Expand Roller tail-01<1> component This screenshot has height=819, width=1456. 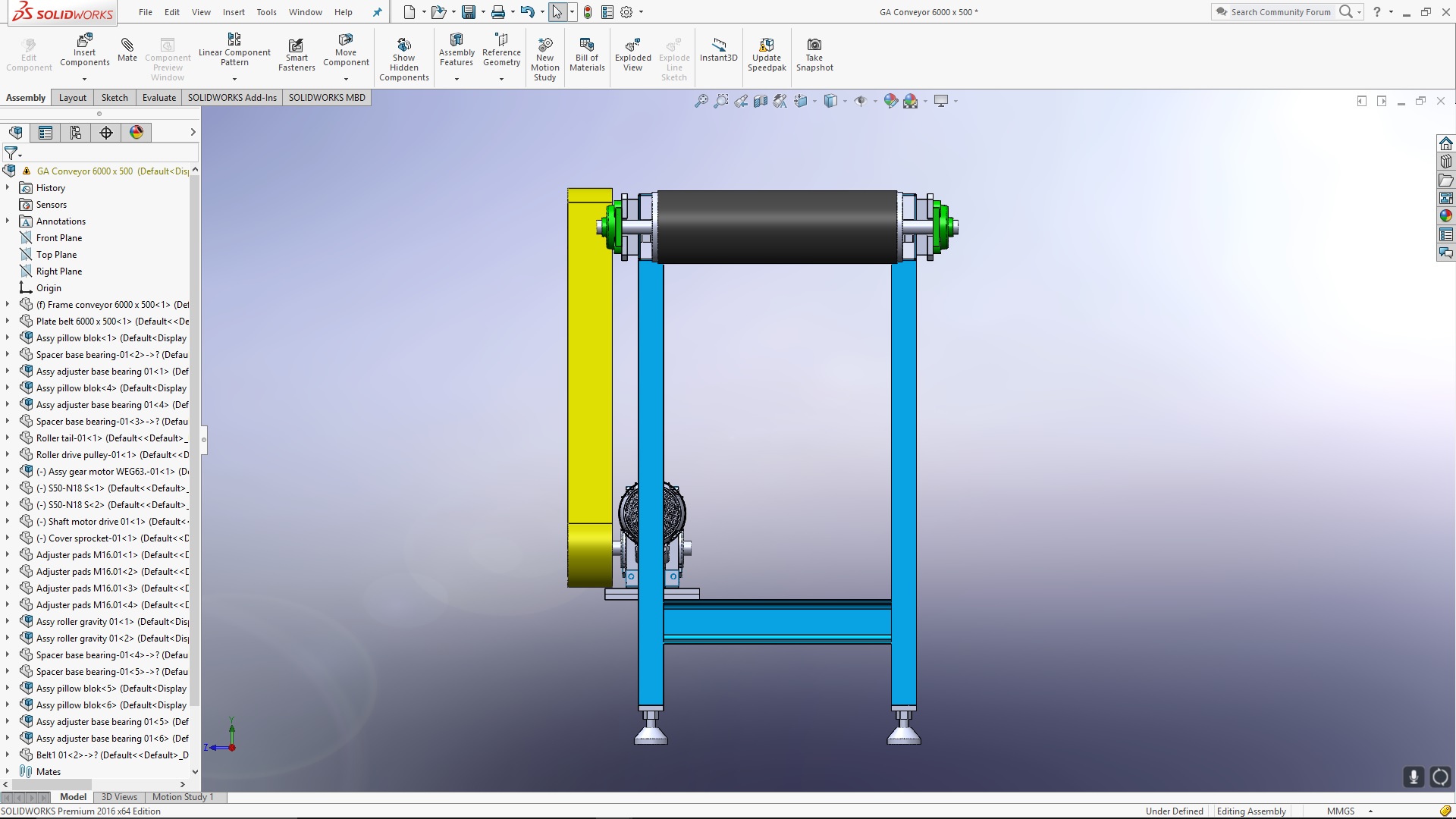coord(8,438)
